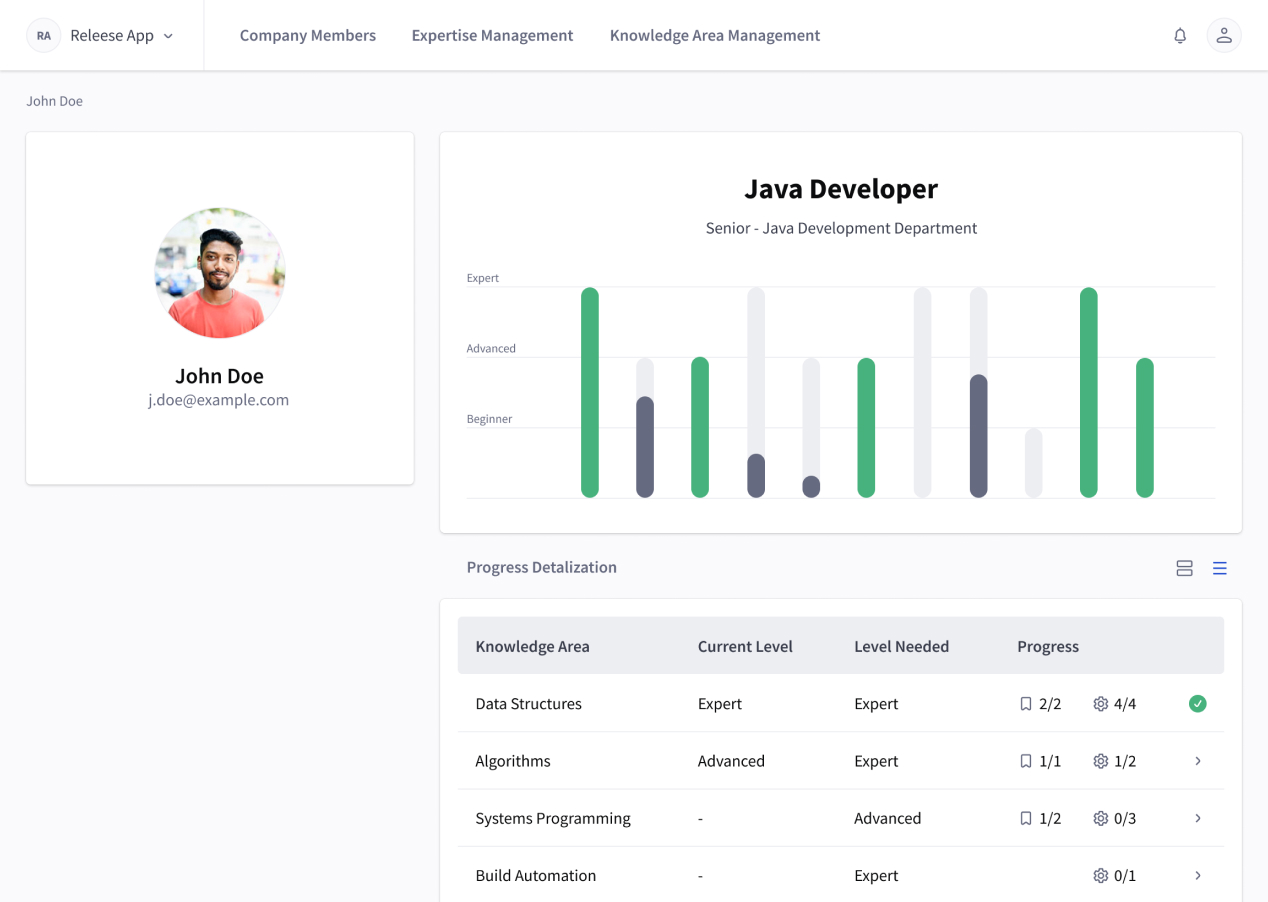
Task: Expand the Algorithms row chevron
Action: point(1198,761)
